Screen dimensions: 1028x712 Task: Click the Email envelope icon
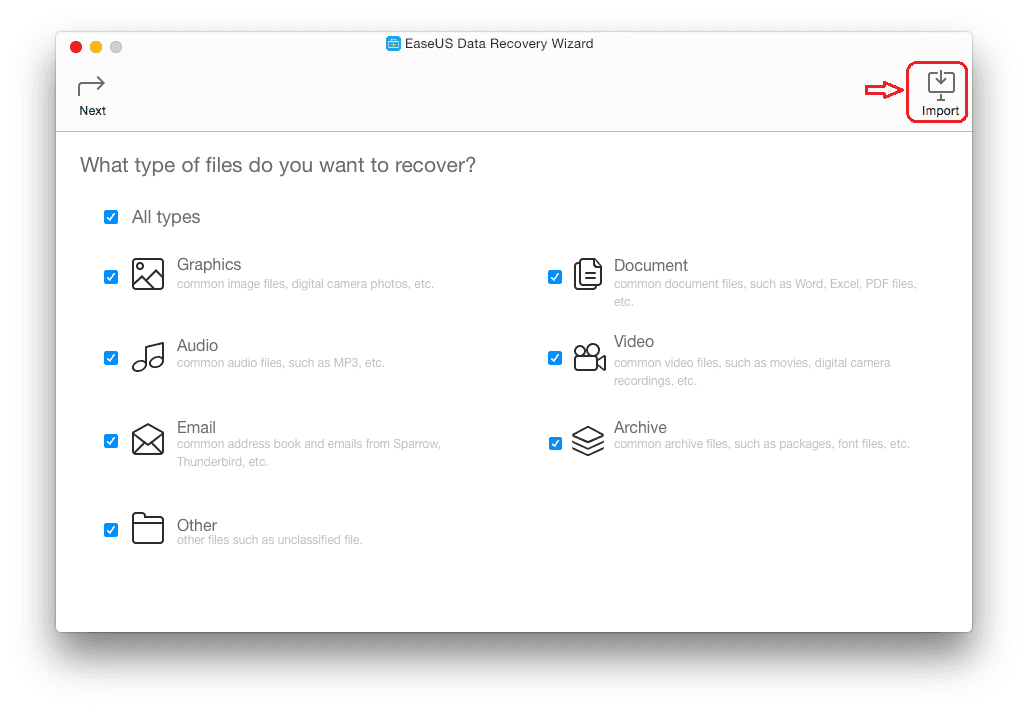[x=148, y=439]
